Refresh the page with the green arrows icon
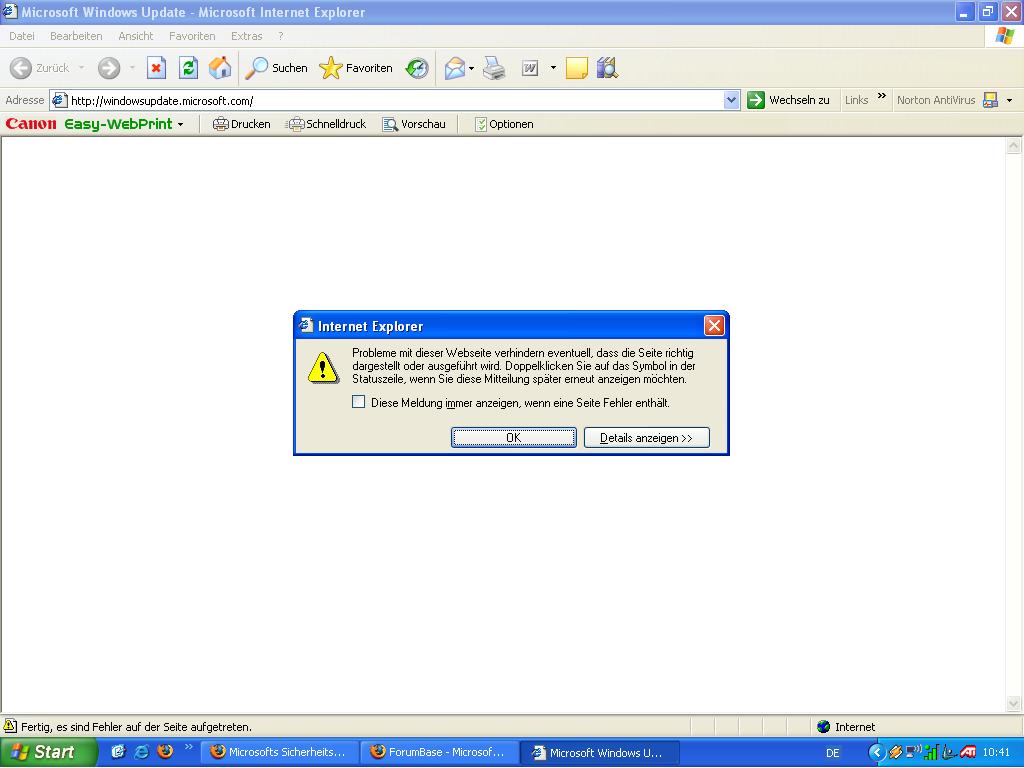Viewport: 1024px width, 768px height. [x=188, y=68]
